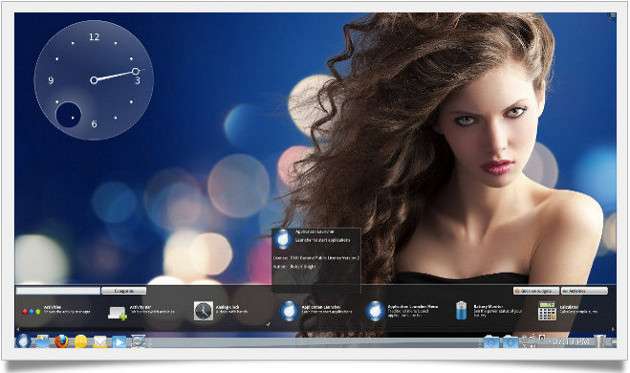
Task: Open Firefox from the panel
Action: (x=61, y=342)
